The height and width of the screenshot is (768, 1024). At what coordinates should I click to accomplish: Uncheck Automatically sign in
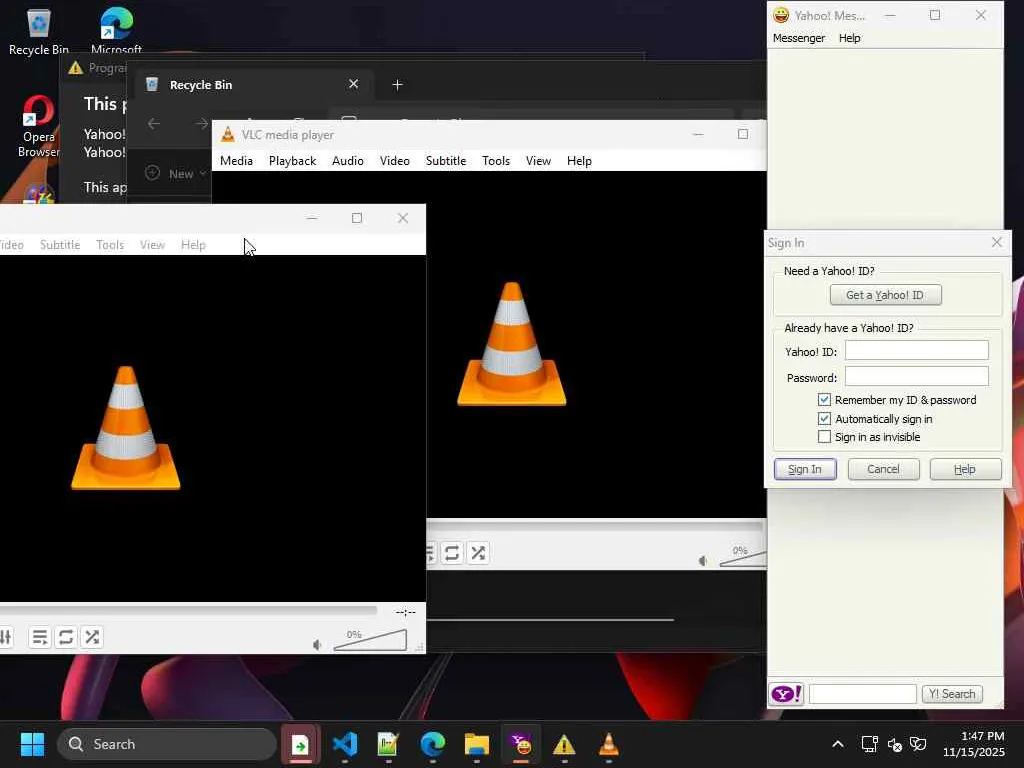click(x=824, y=419)
